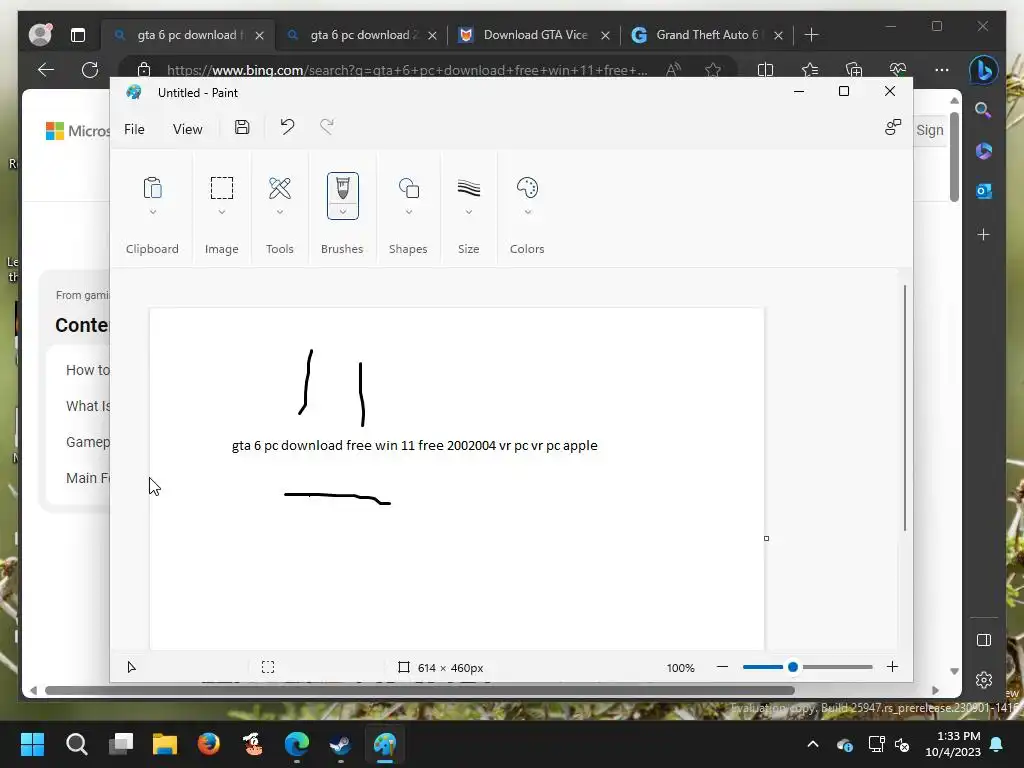Viewport: 1024px width, 768px height.
Task: Toggle the Edge sidebar panel icon
Action: pyautogui.click(x=984, y=640)
